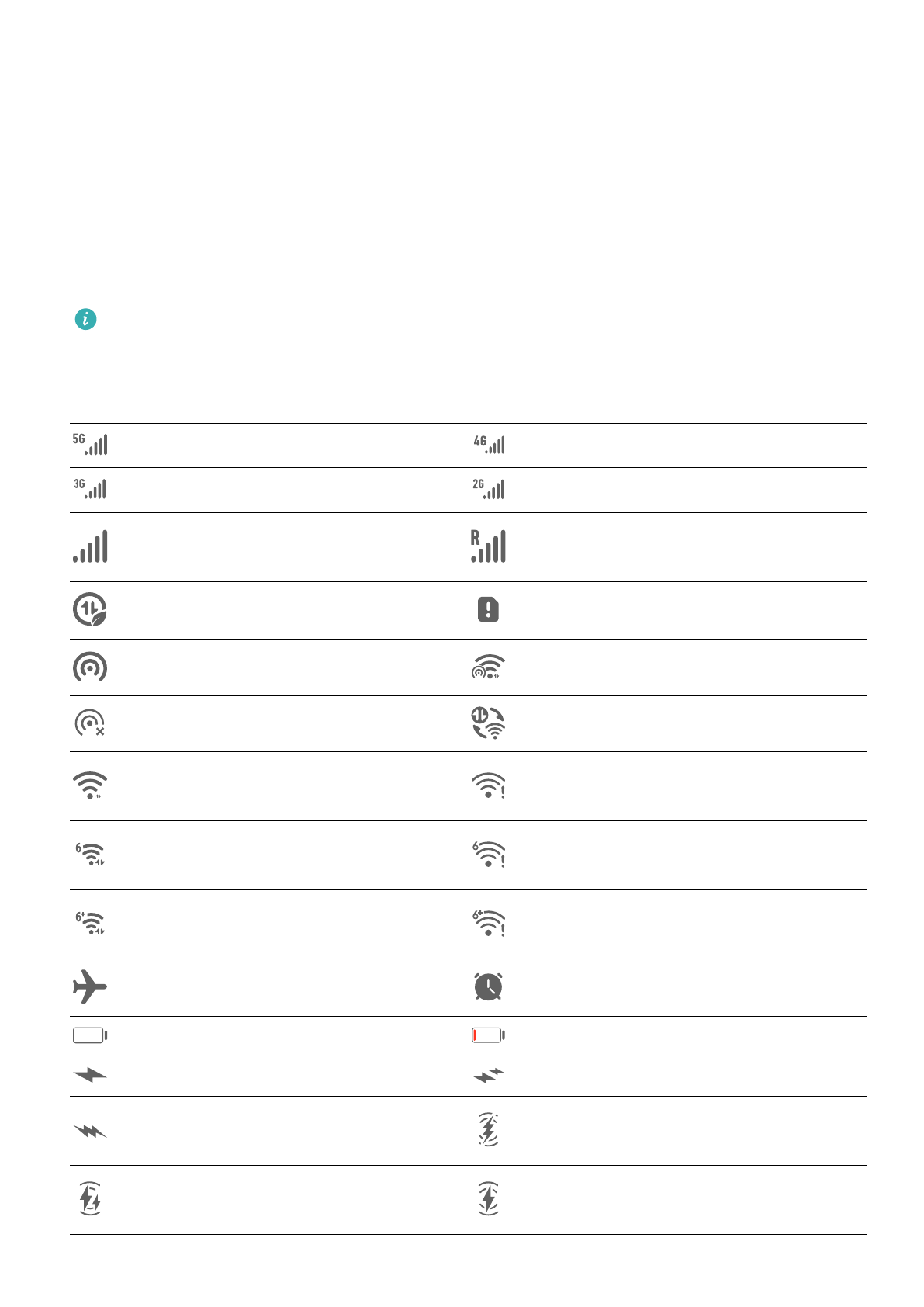Click the triple lightning bolt super charging icon
Image resolution: width=924 pixels, height=1307 pixels.
[x=90, y=1132]
